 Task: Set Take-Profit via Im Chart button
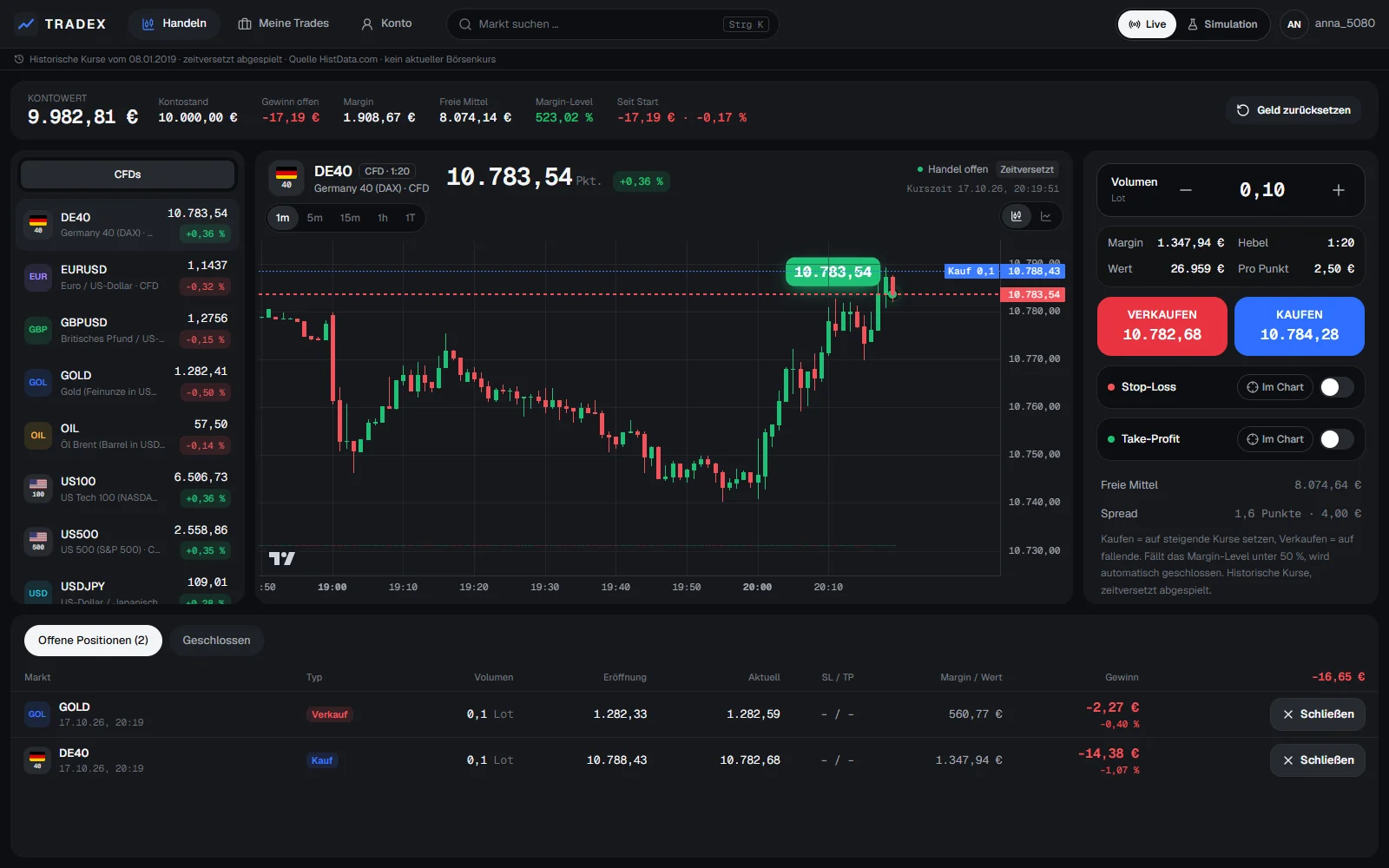pyautogui.click(x=1275, y=439)
